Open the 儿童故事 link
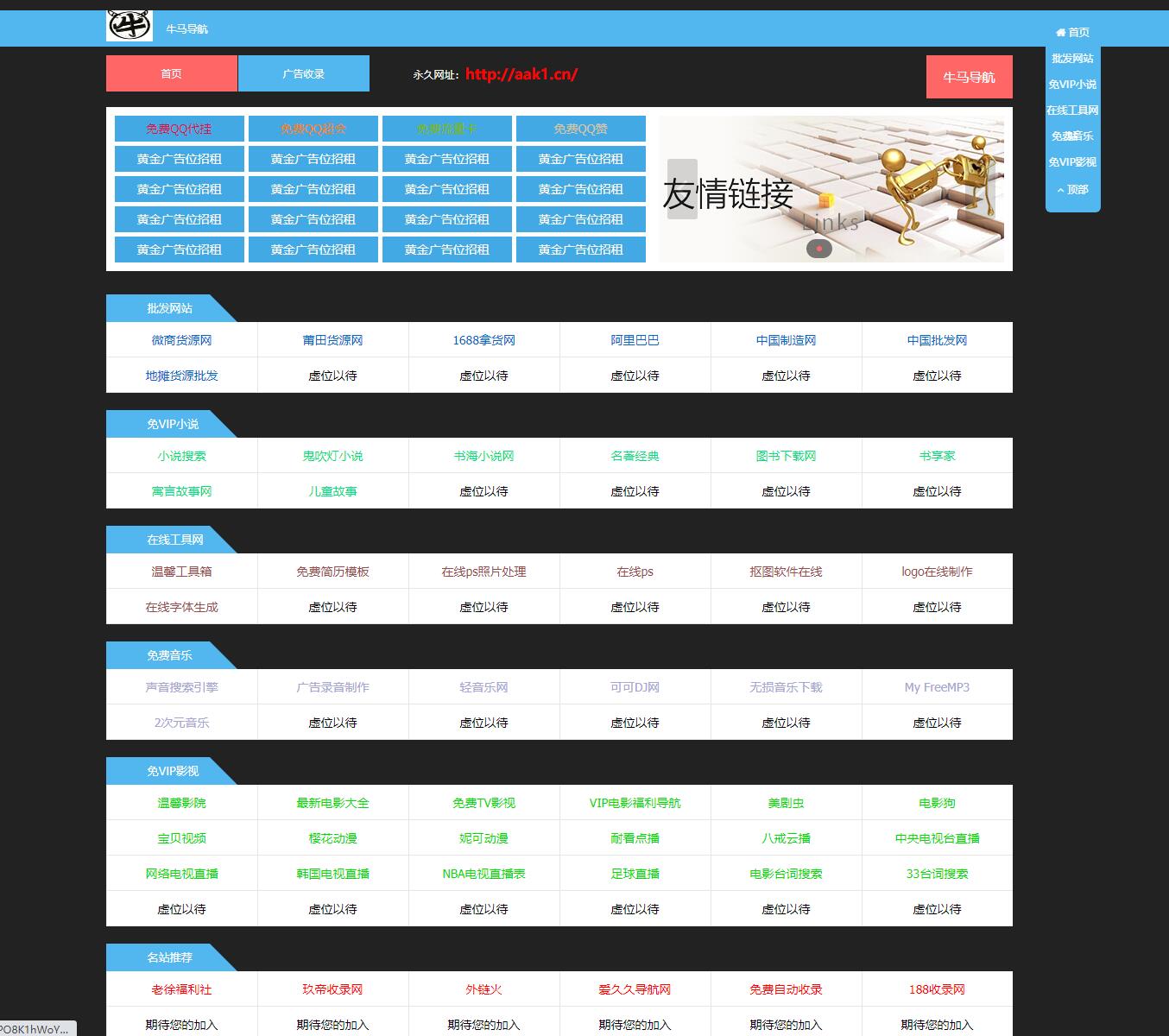The height and width of the screenshot is (1036, 1169). click(x=332, y=491)
